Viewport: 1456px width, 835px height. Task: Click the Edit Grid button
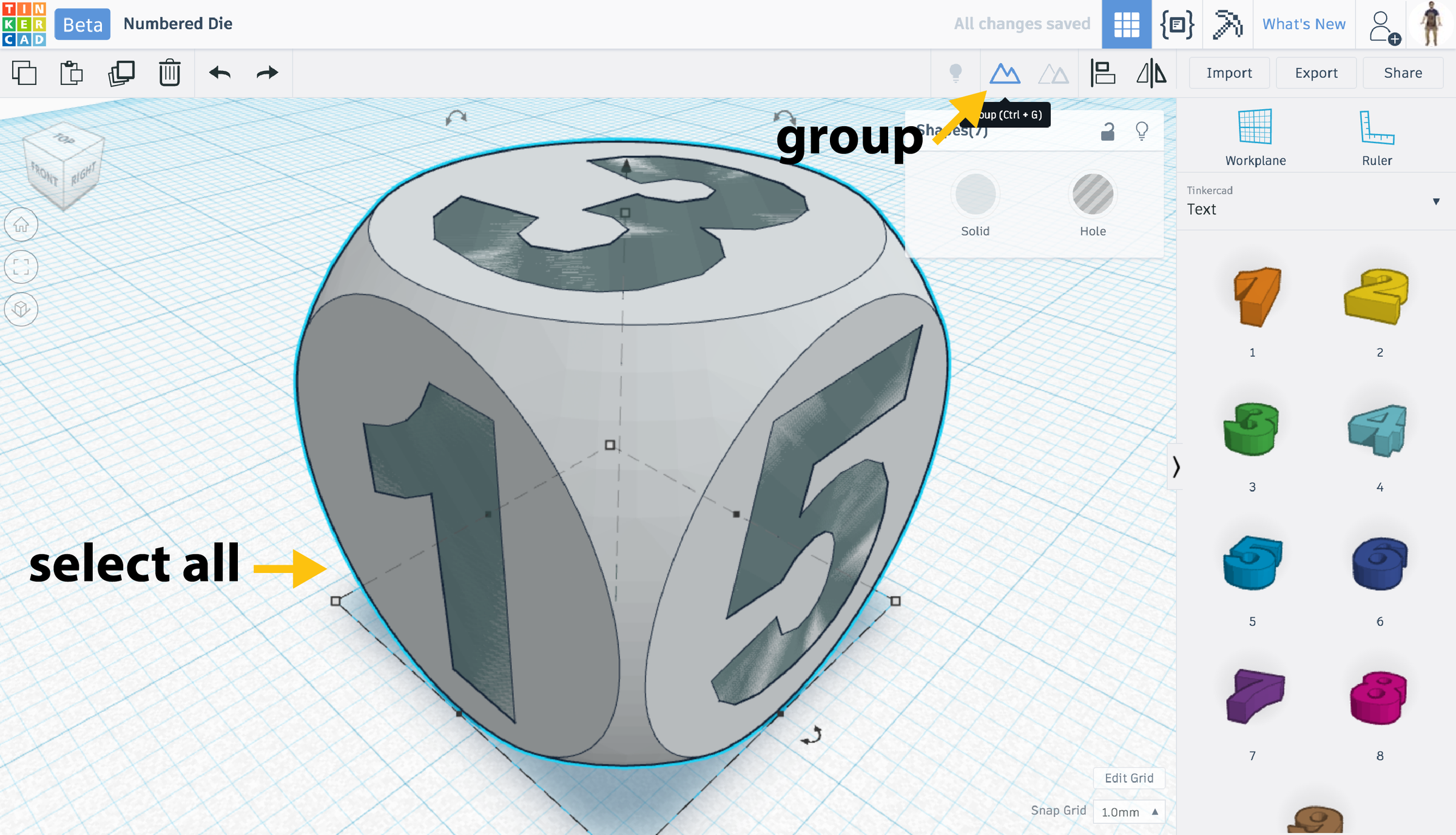1128,778
